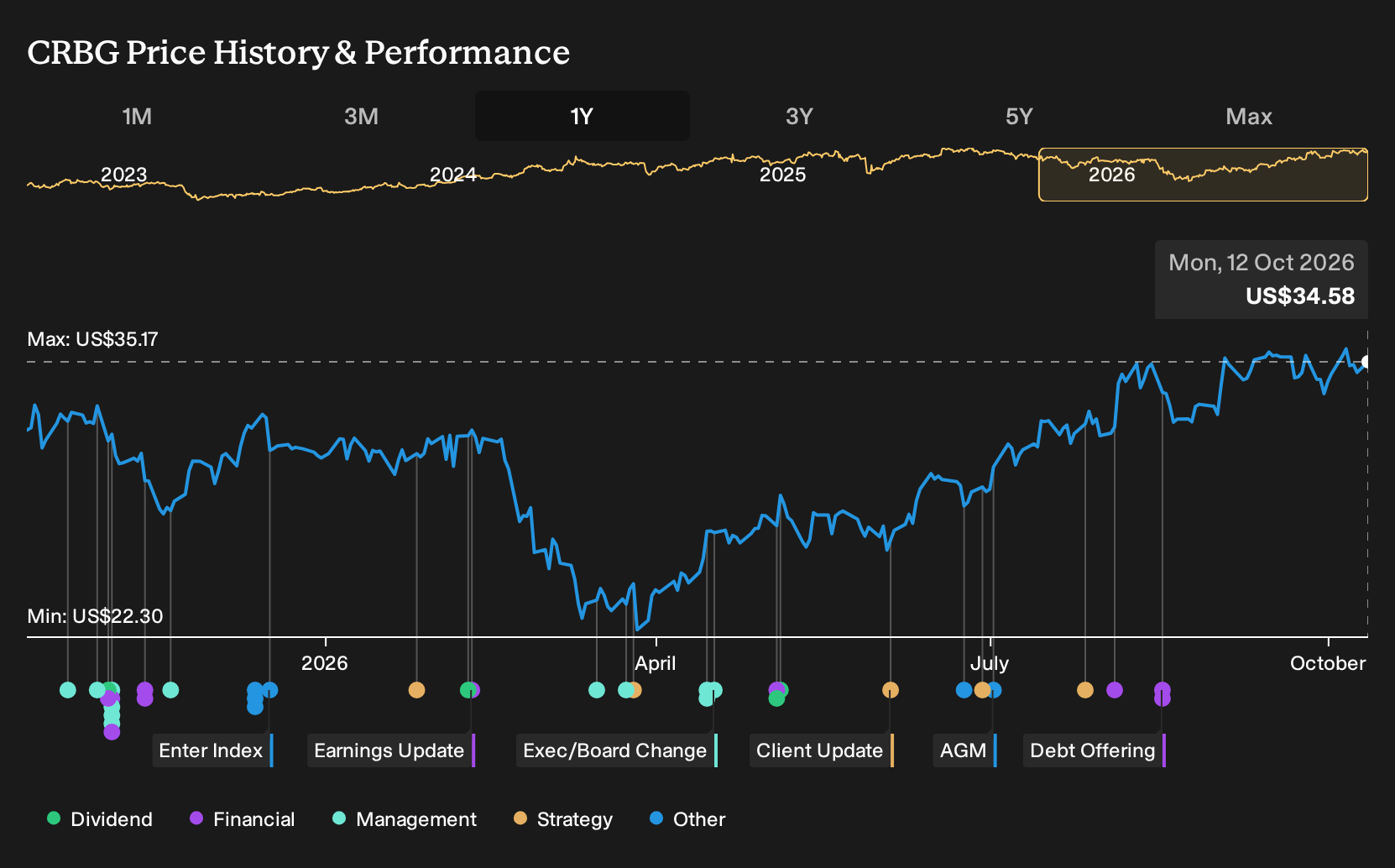
Task: Click the white current-price marker on chart
Action: (1366, 362)
